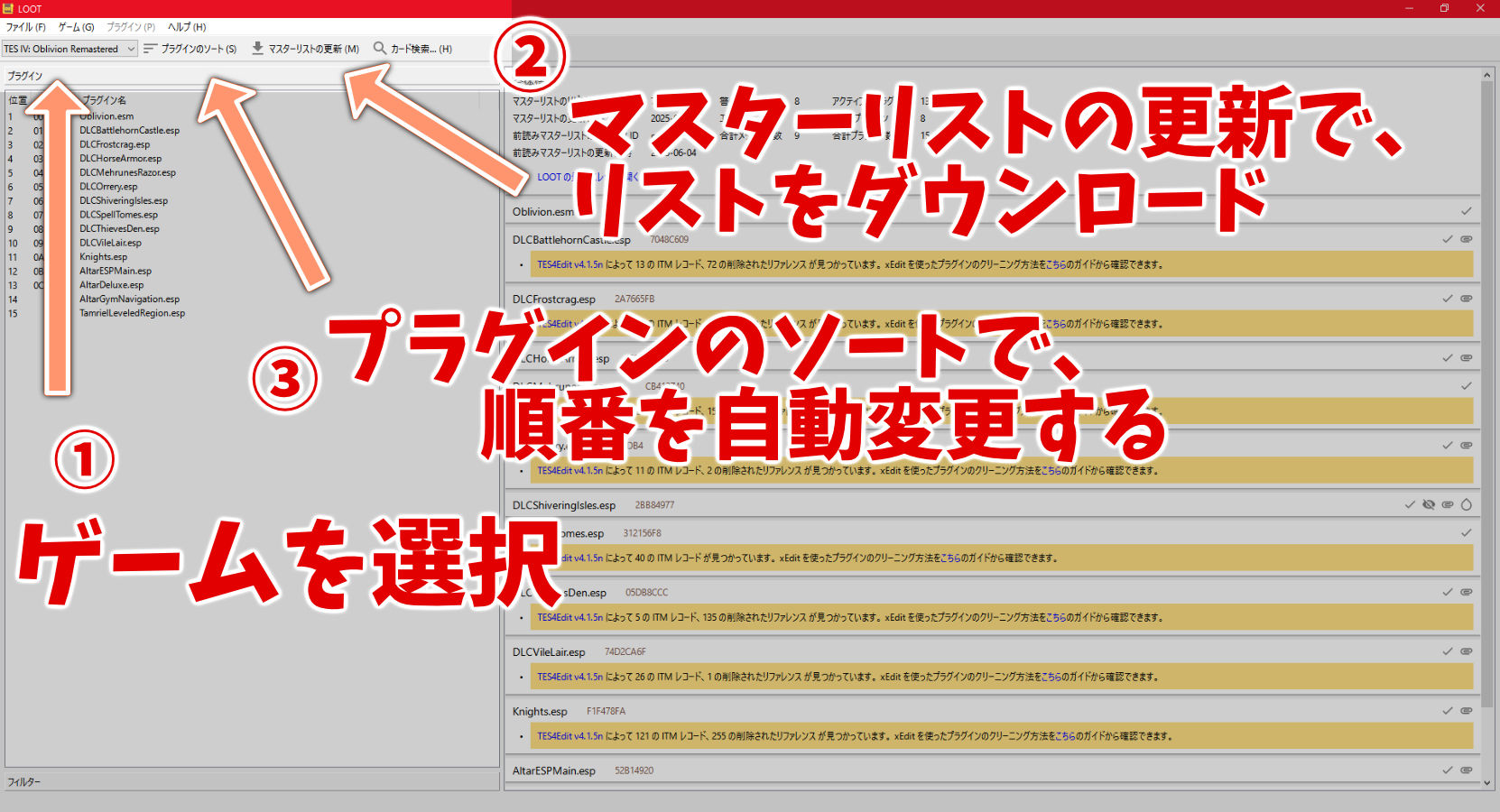Click the マスターリストの更新 (M) toolbar button
This screenshot has width=1500, height=812.
(305, 49)
